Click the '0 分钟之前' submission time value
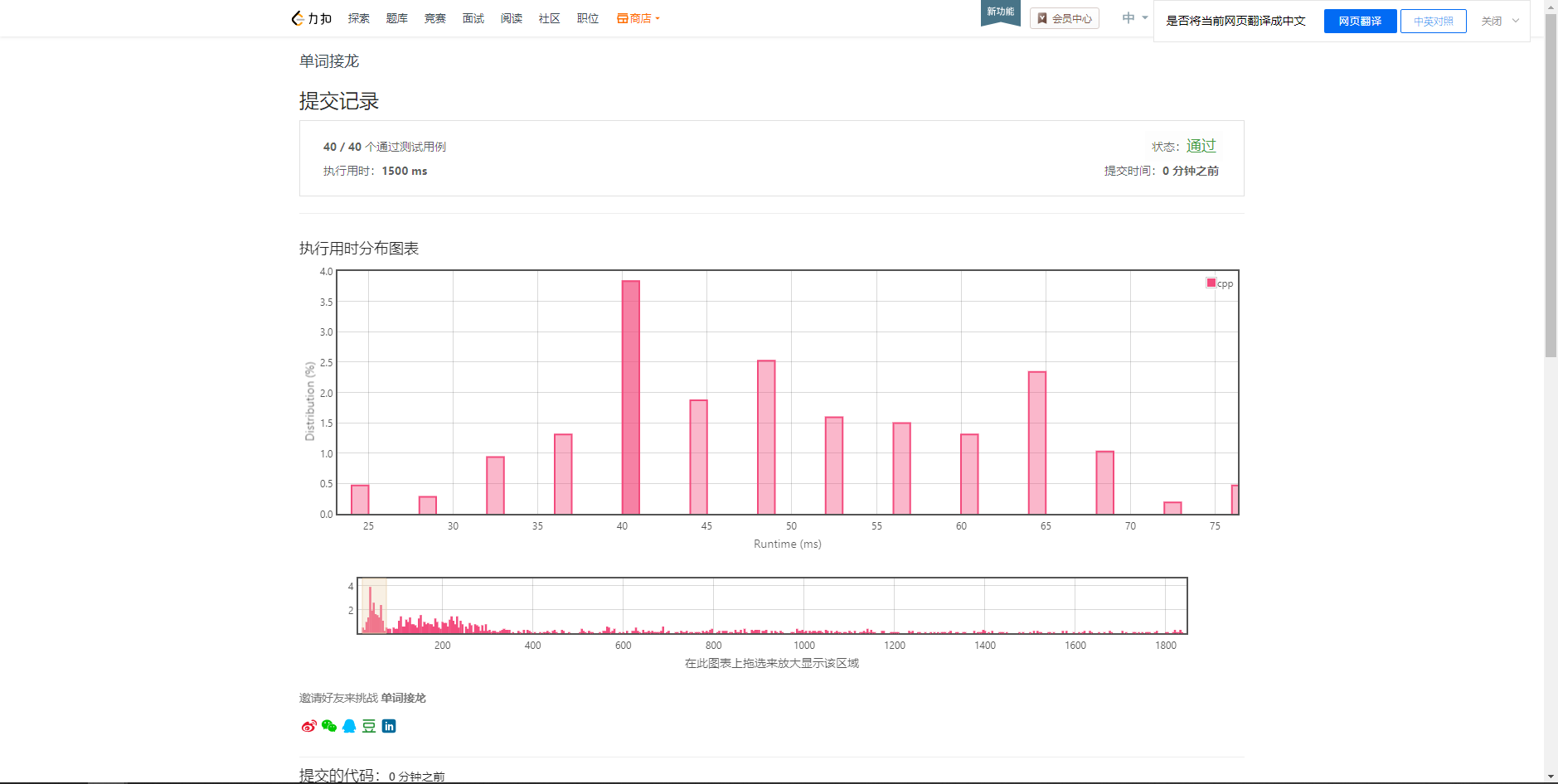Screen dimensions: 1558x784 (x=1191, y=171)
